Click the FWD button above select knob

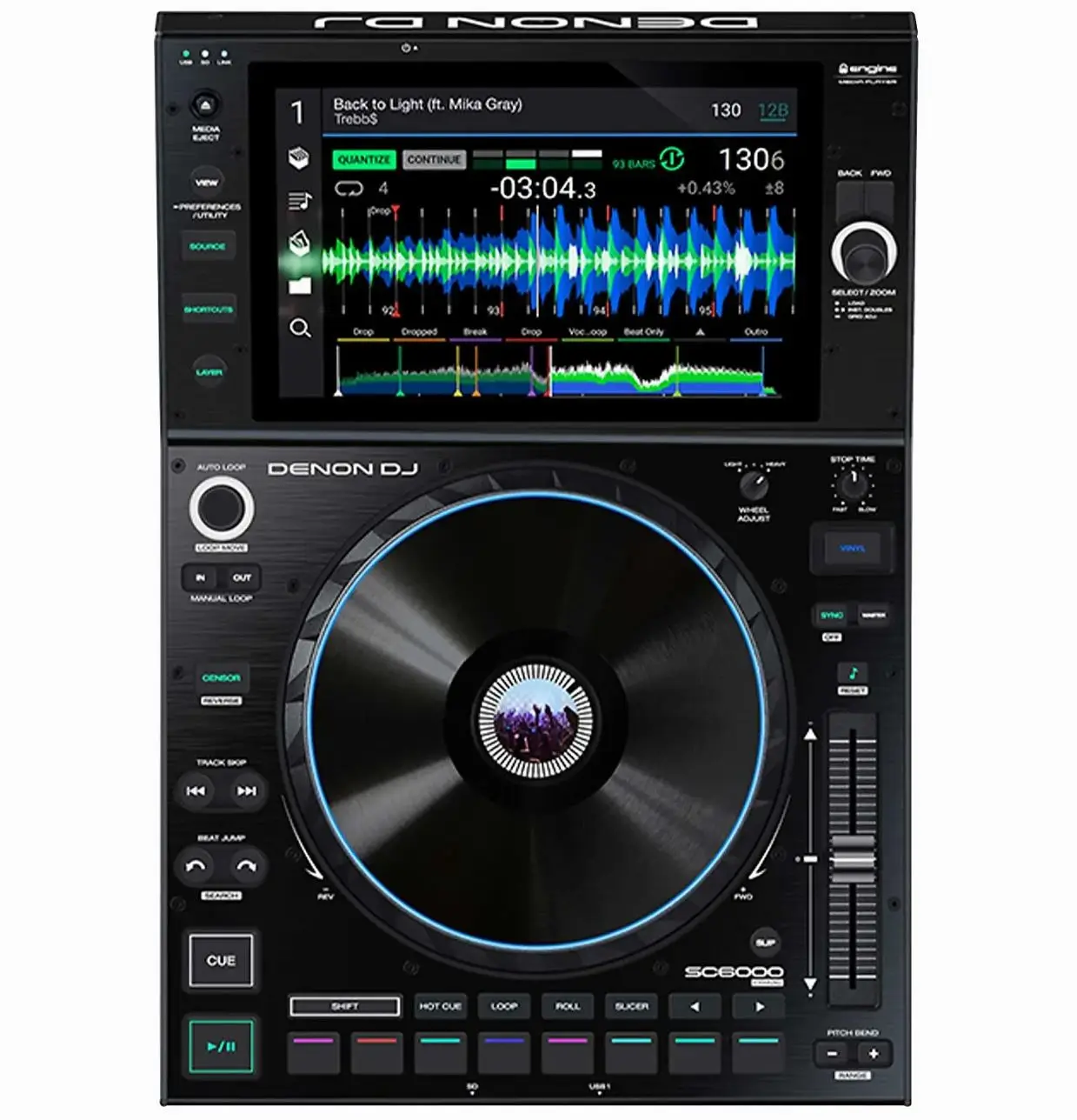[x=880, y=201]
